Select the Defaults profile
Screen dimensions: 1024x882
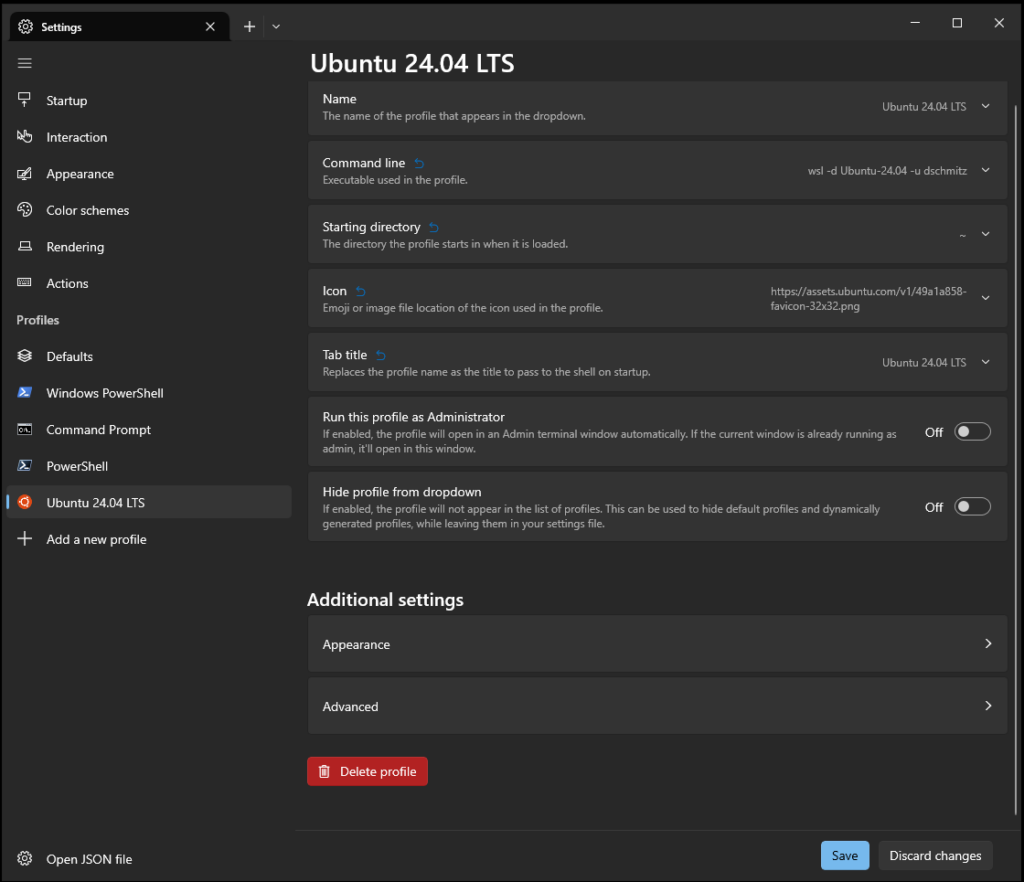point(149,356)
